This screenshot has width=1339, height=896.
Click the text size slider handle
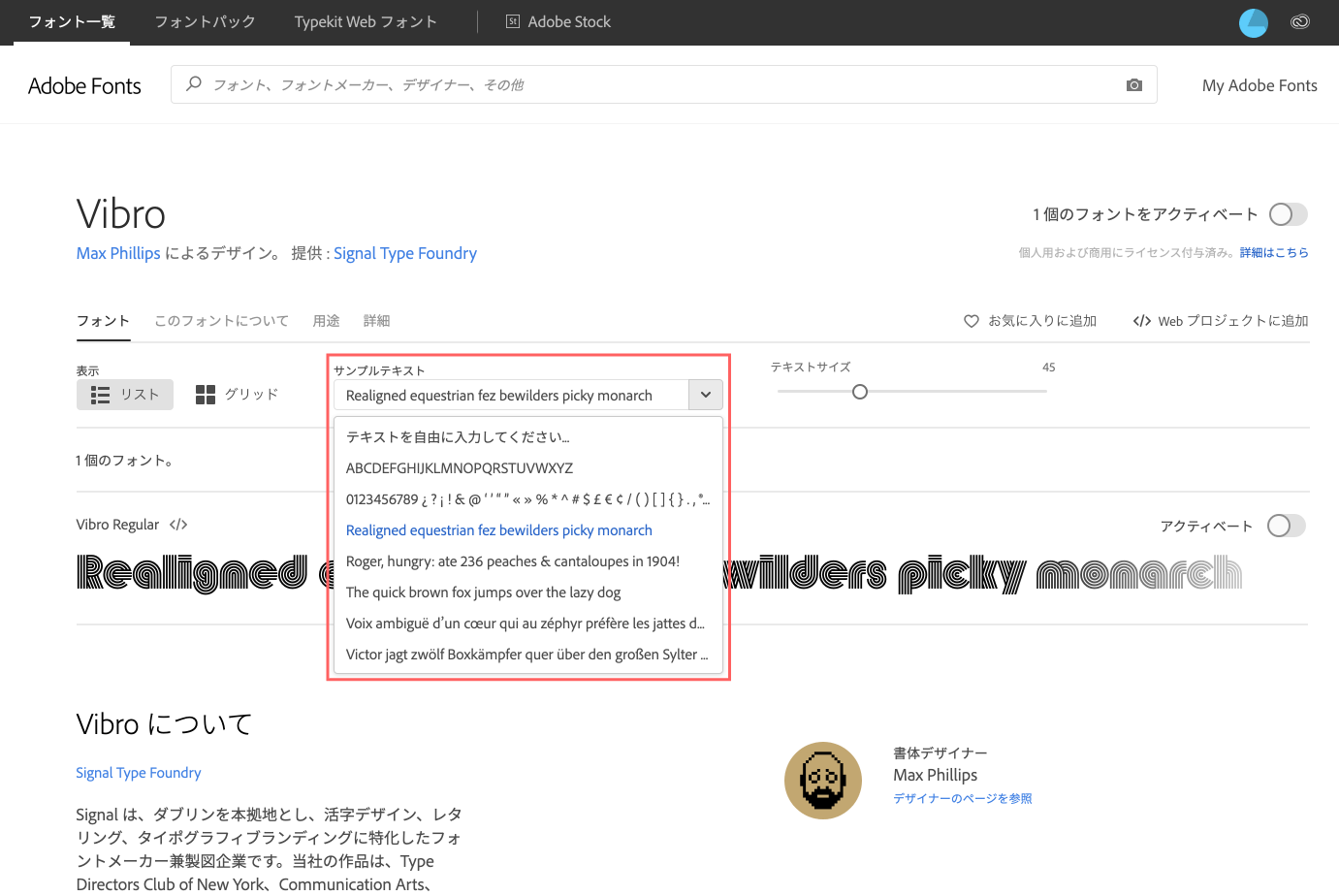859,392
